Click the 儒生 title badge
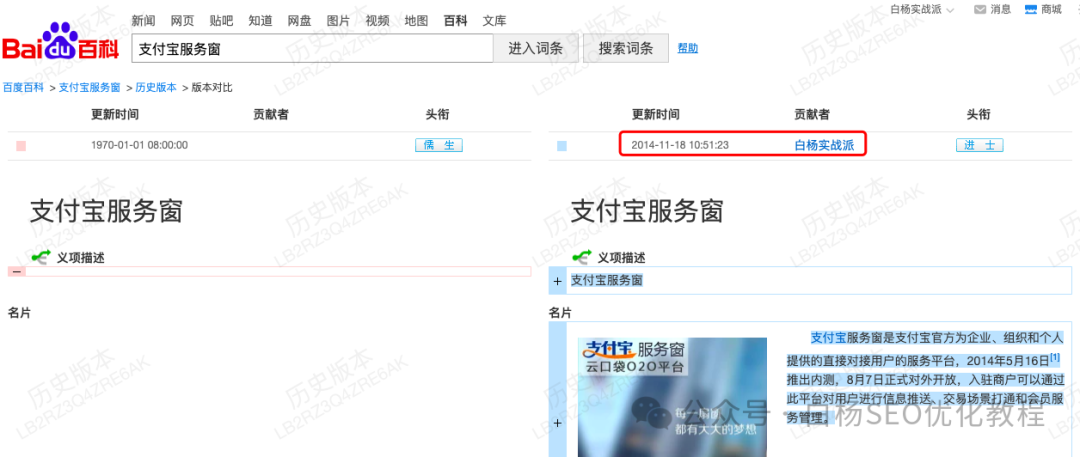 pyautogui.click(x=439, y=145)
